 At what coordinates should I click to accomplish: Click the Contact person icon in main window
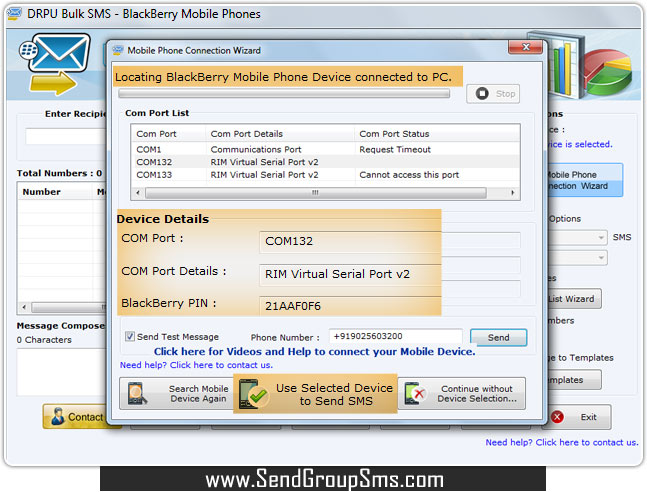(x=57, y=416)
